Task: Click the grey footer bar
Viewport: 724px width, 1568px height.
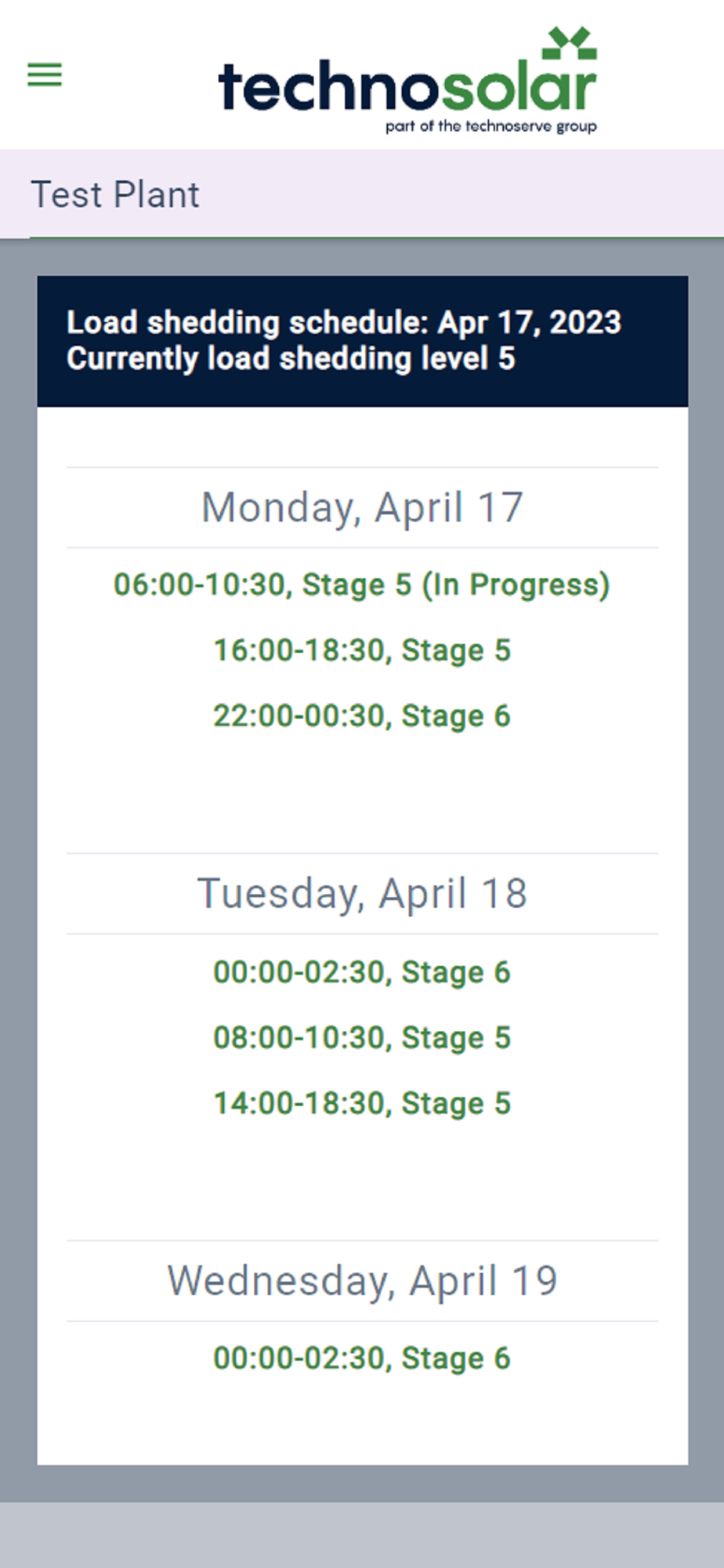Action: (x=362, y=1535)
